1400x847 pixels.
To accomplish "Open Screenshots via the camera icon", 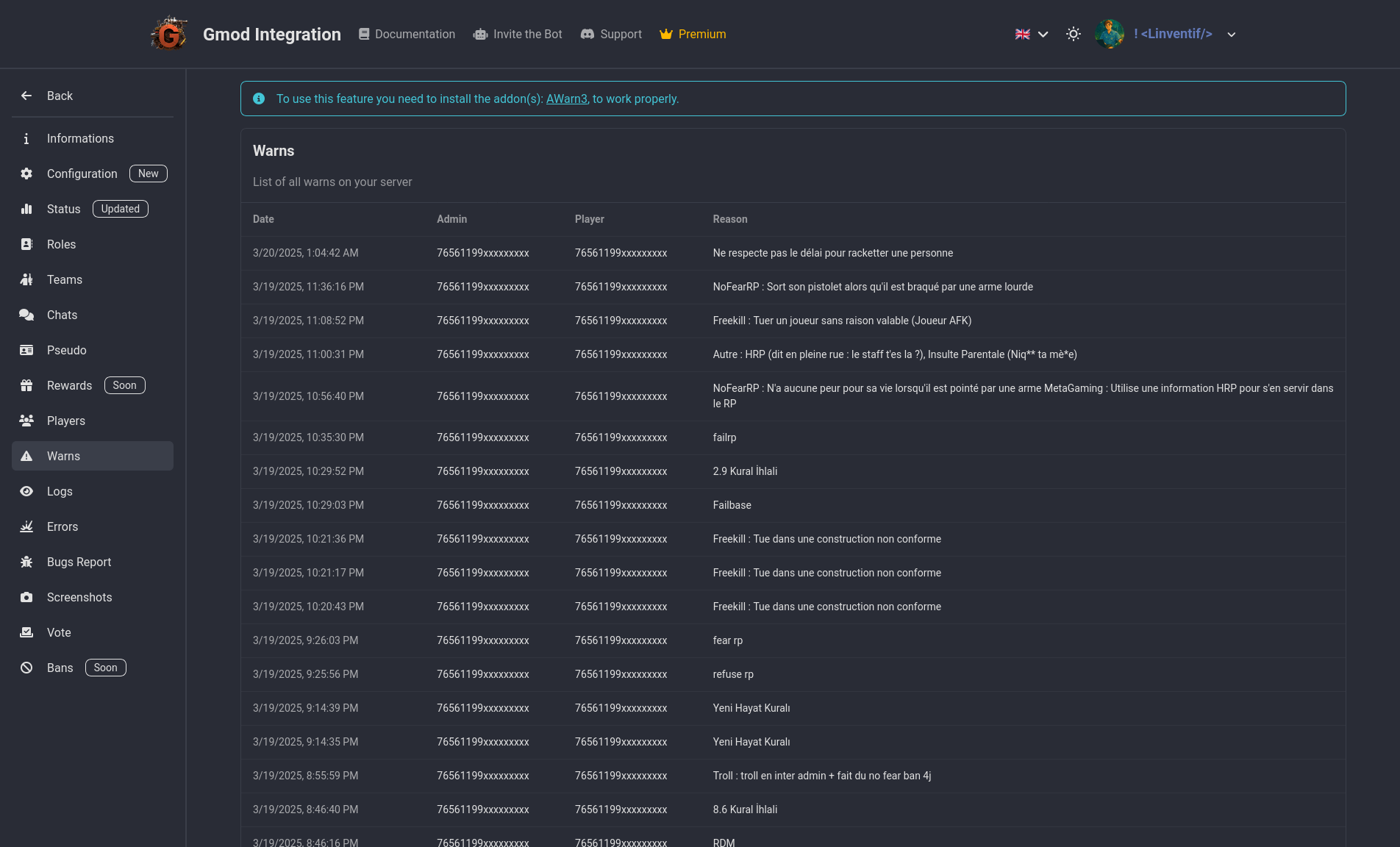I will [x=26, y=597].
